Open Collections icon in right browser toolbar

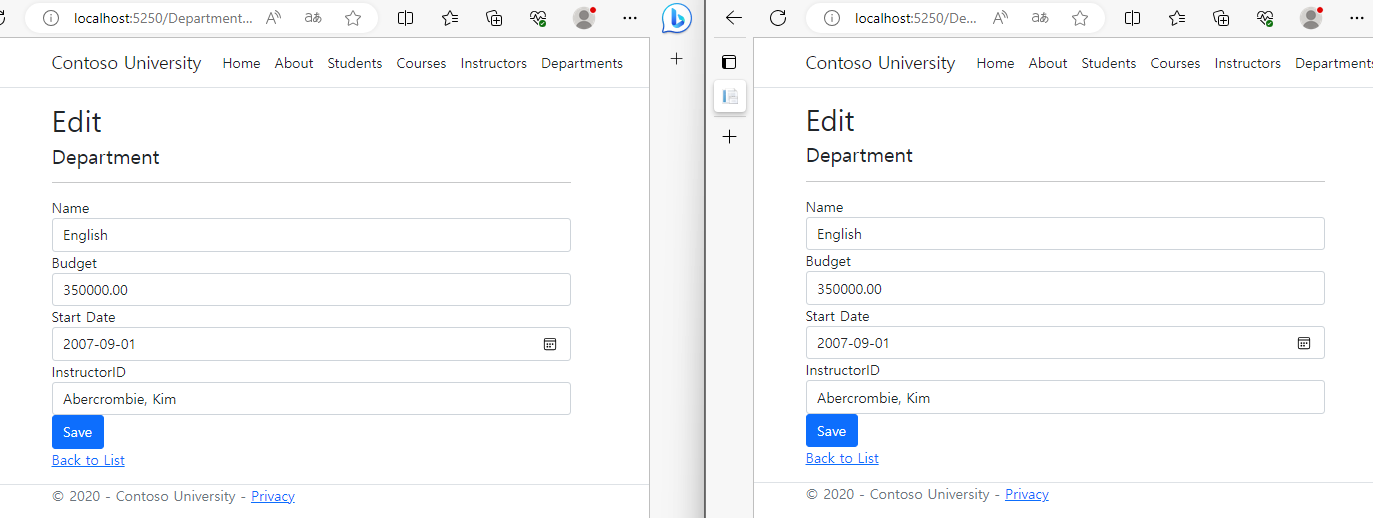click(x=1221, y=18)
